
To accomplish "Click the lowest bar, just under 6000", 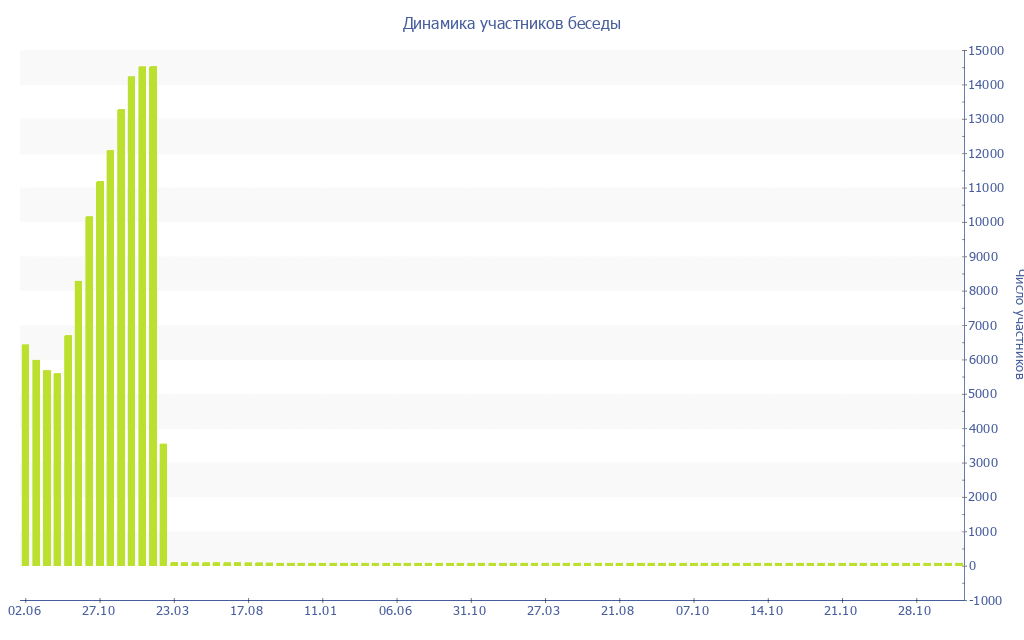I will pos(57,469).
